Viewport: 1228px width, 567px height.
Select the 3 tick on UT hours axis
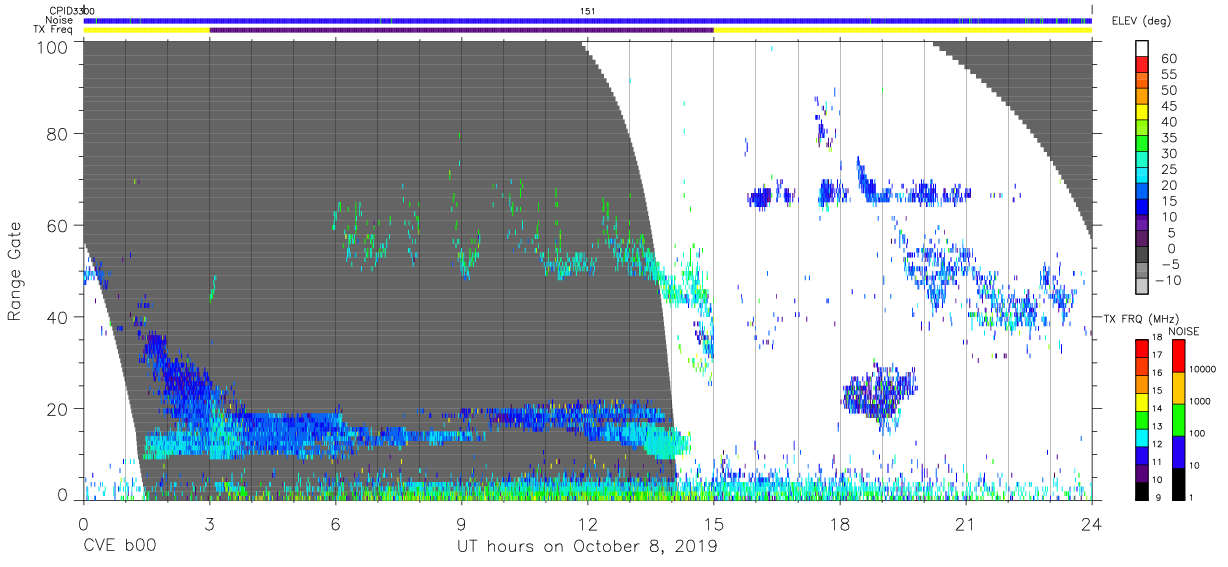click(x=209, y=523)
